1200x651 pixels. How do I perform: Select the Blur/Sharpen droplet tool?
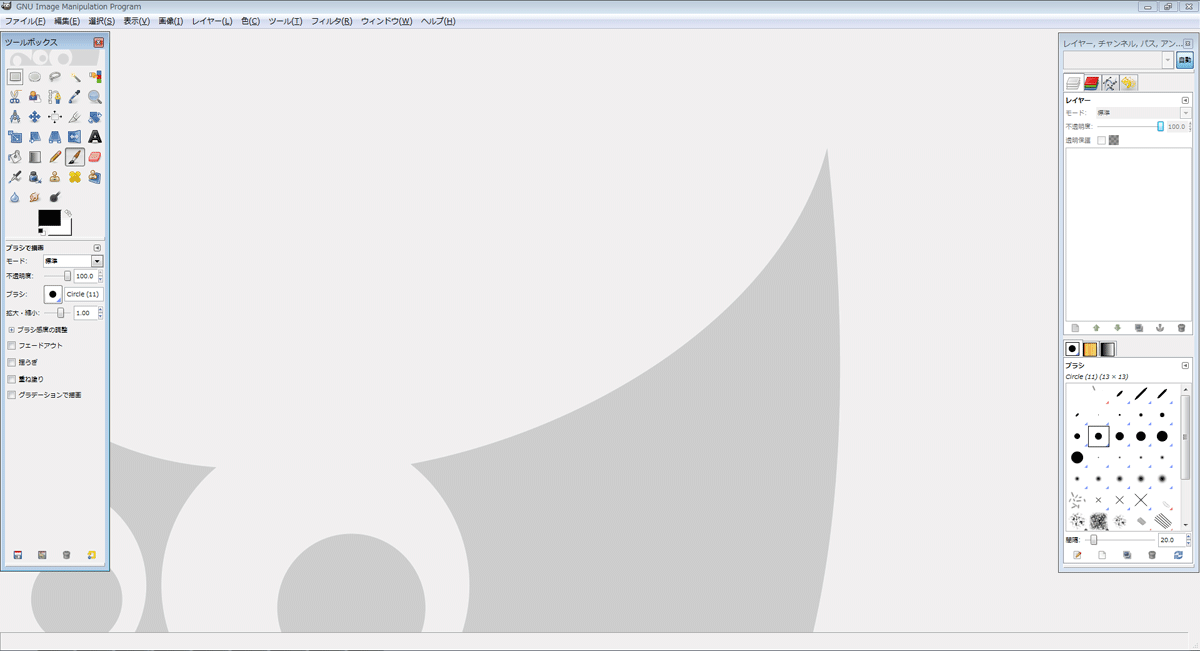15,197
